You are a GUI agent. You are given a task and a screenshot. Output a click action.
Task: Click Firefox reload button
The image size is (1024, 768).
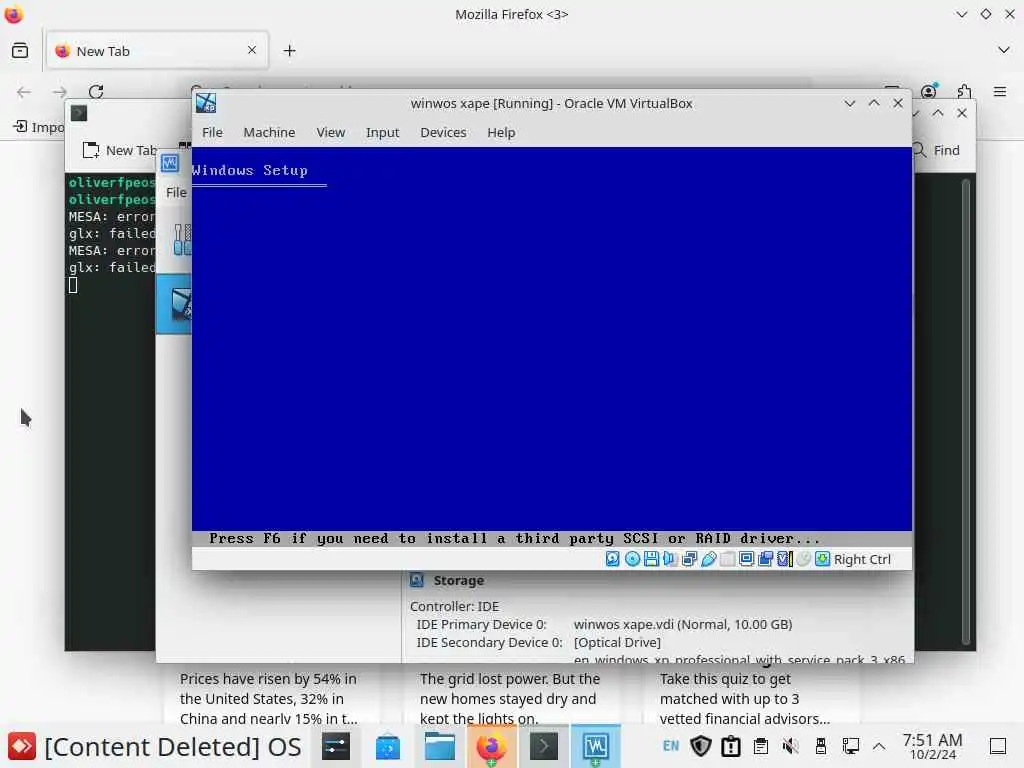pyautogui.click(x=96, y=91)
